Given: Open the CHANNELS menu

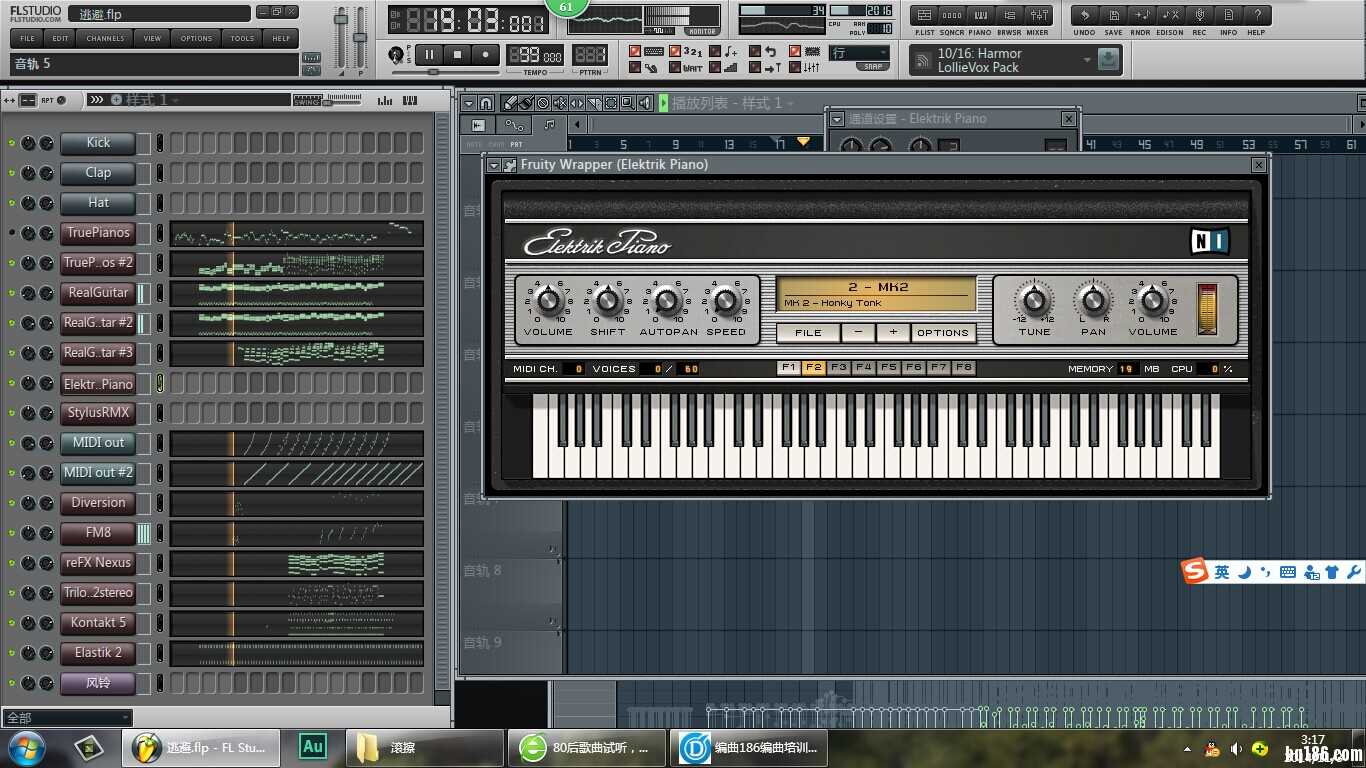Looking at the screenshot, I should point(105,38).
